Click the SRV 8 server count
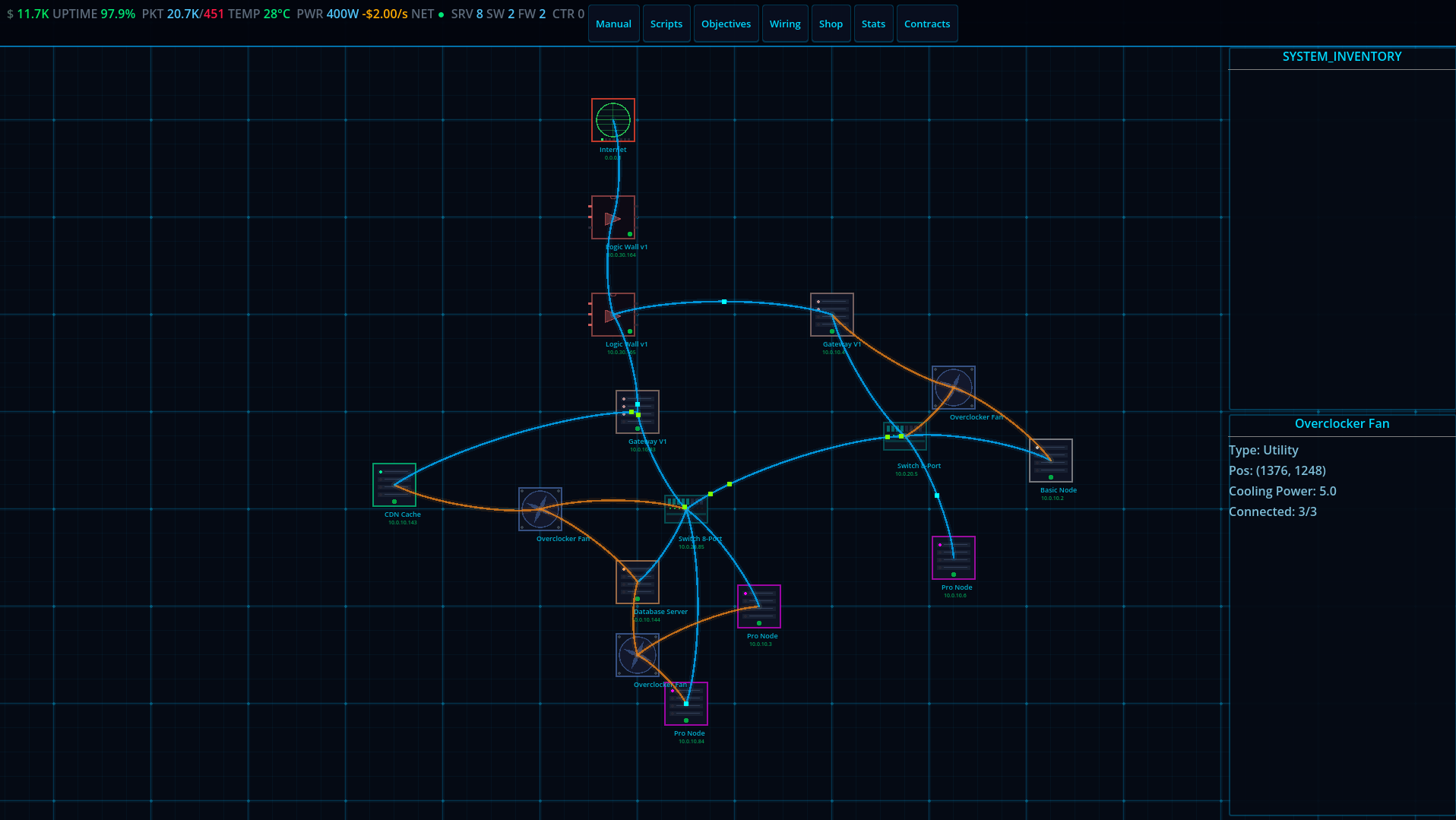This screenshot has height=820, width=1456. [467, 14]
